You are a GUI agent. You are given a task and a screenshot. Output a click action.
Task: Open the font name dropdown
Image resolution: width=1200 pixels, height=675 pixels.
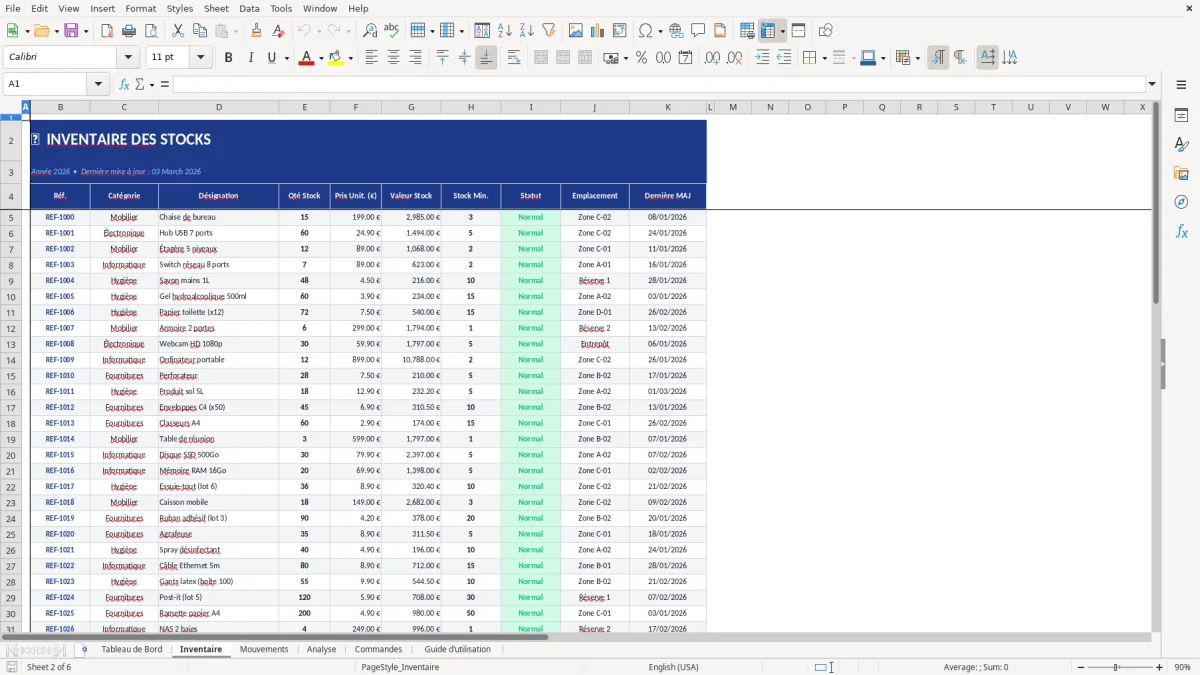tap(128, 57)
